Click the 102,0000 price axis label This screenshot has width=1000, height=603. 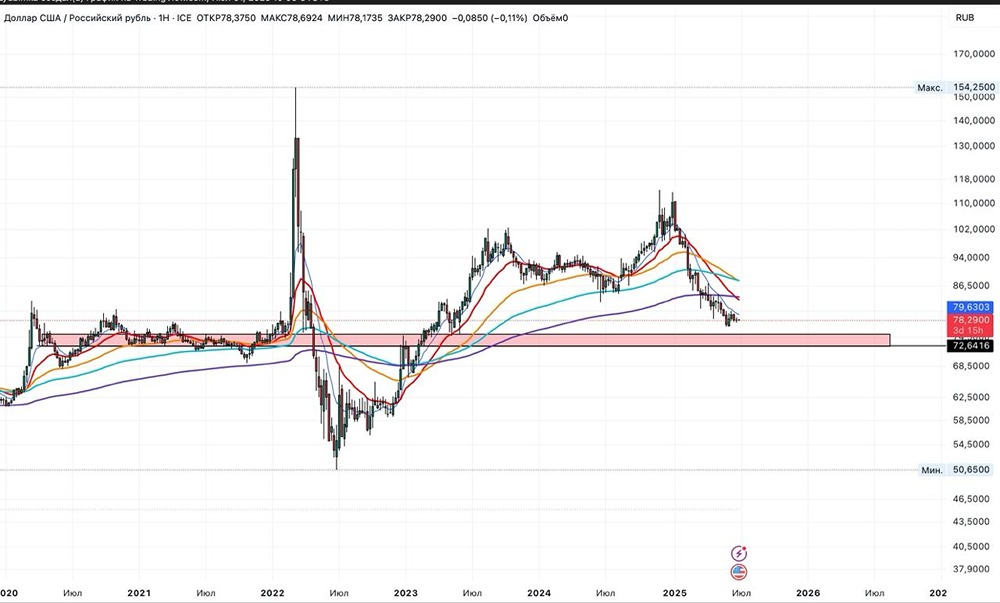974,229
